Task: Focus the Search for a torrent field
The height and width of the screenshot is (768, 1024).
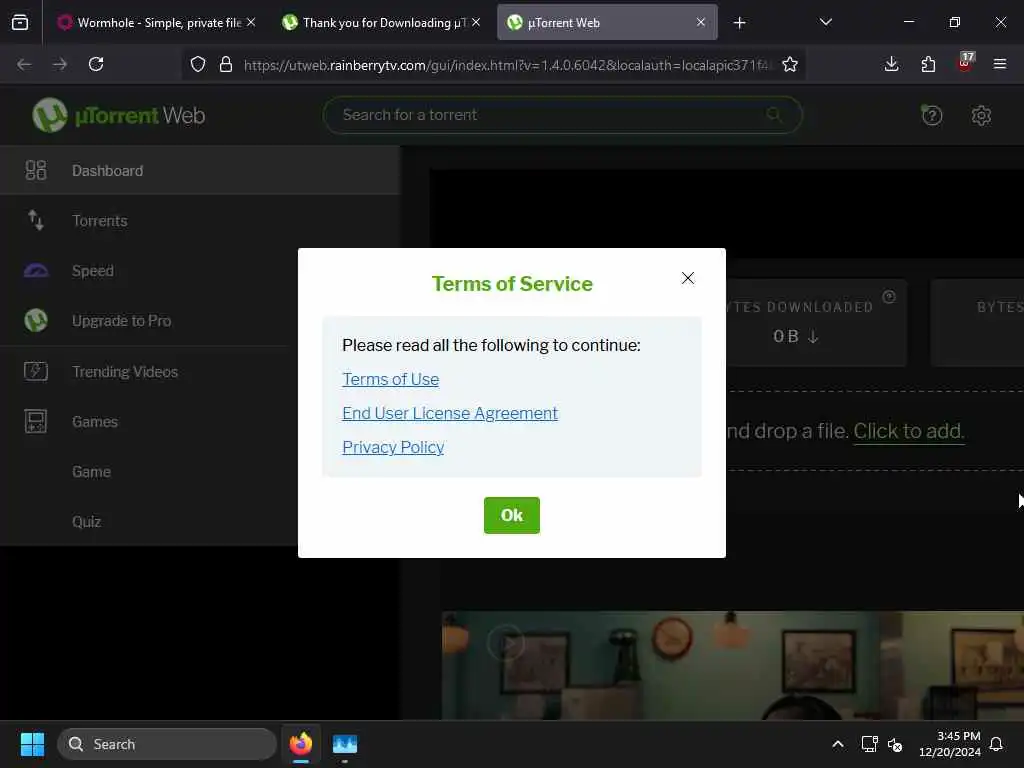Action: point(562,115)
